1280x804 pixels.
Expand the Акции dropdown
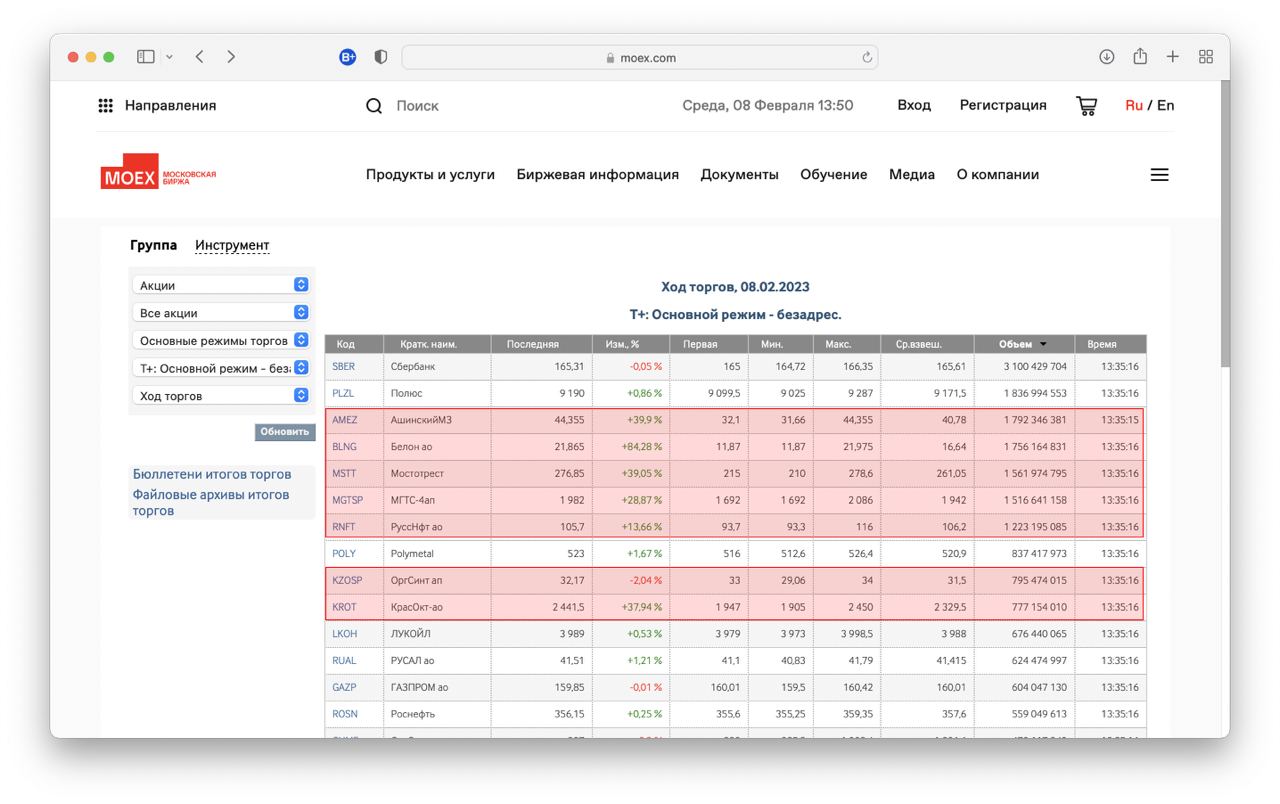pyautogui.click(x=221, y=285)
